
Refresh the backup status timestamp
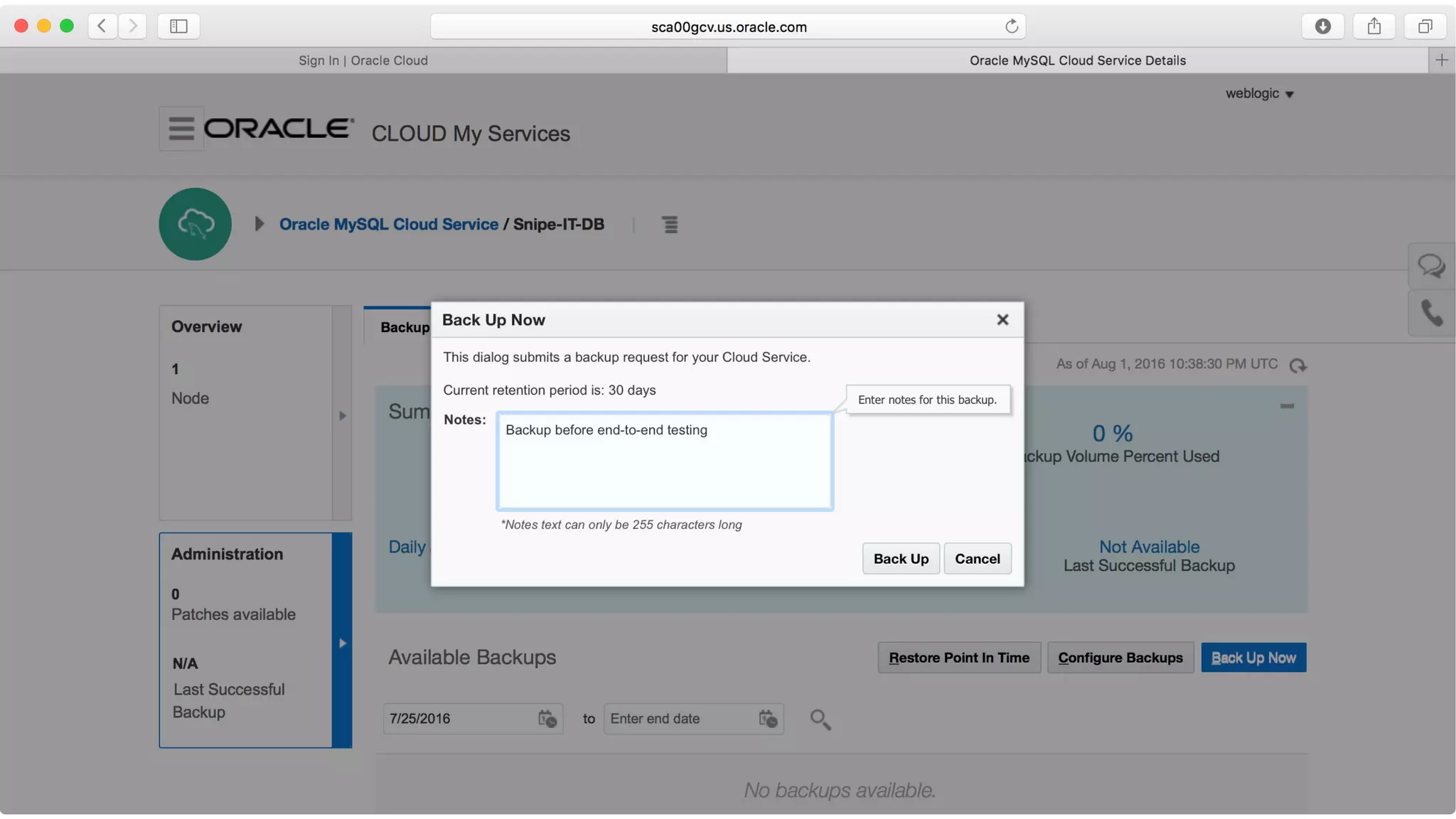point(1298,365)
